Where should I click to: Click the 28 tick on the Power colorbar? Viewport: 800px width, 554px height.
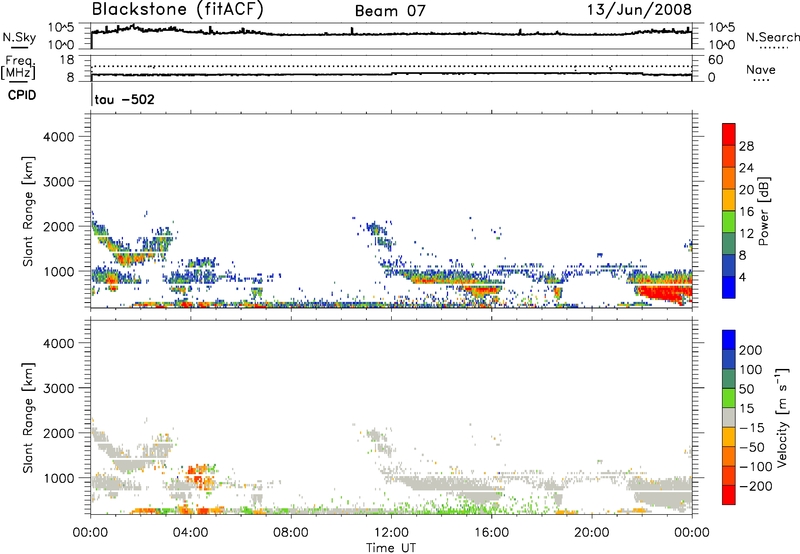746,146
